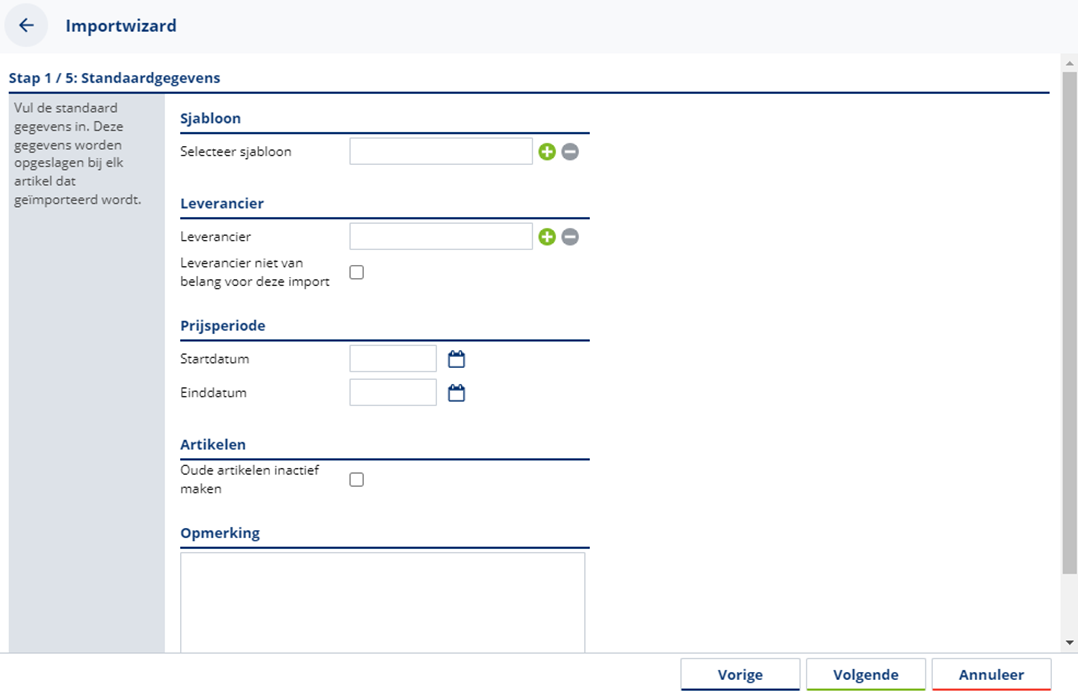The height and width of the screenshot is (694, 1078).
Task: Check 'Leverancier niet van belang voor deze import'
Action: click(x=356, y=272)
